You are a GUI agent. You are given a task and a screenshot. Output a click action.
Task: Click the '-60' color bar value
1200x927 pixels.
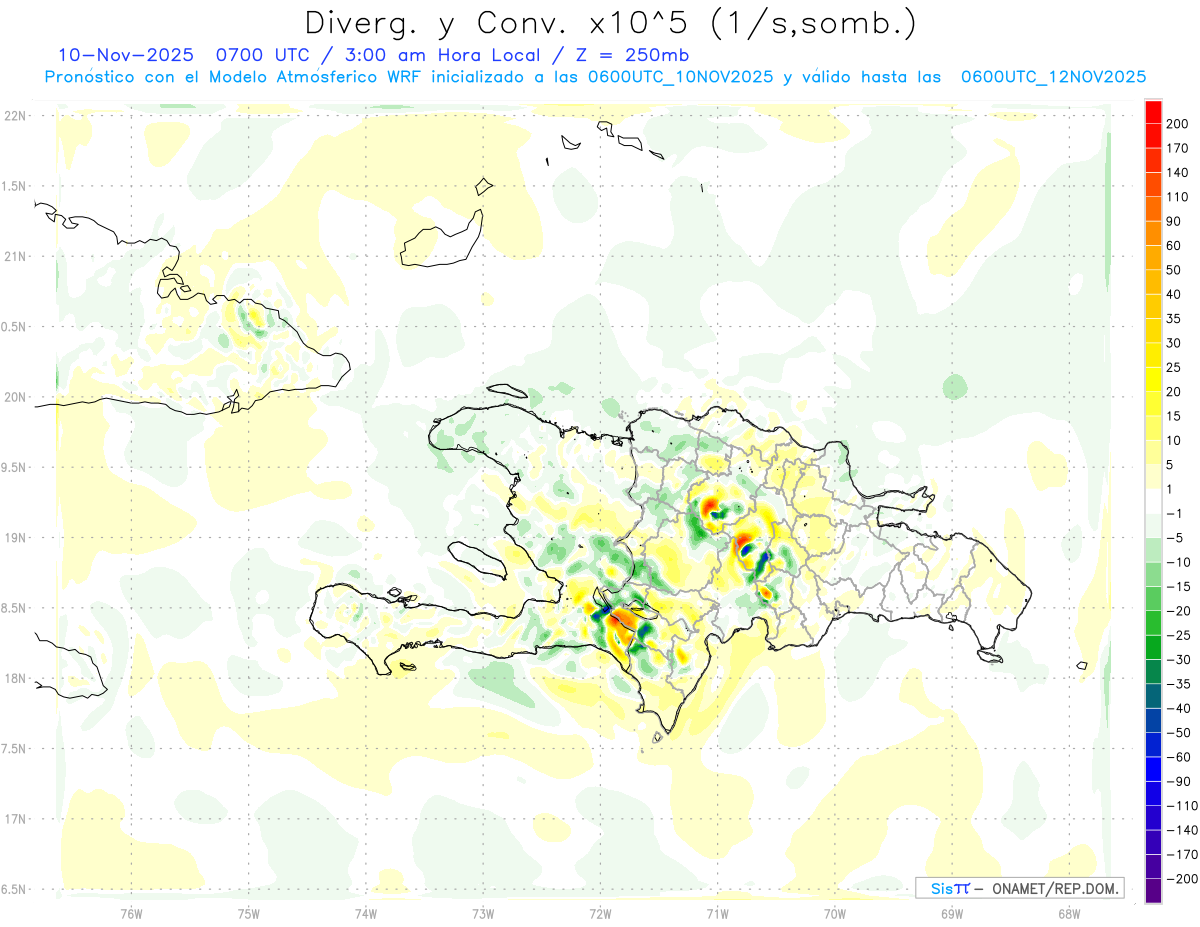[1179, 757]
